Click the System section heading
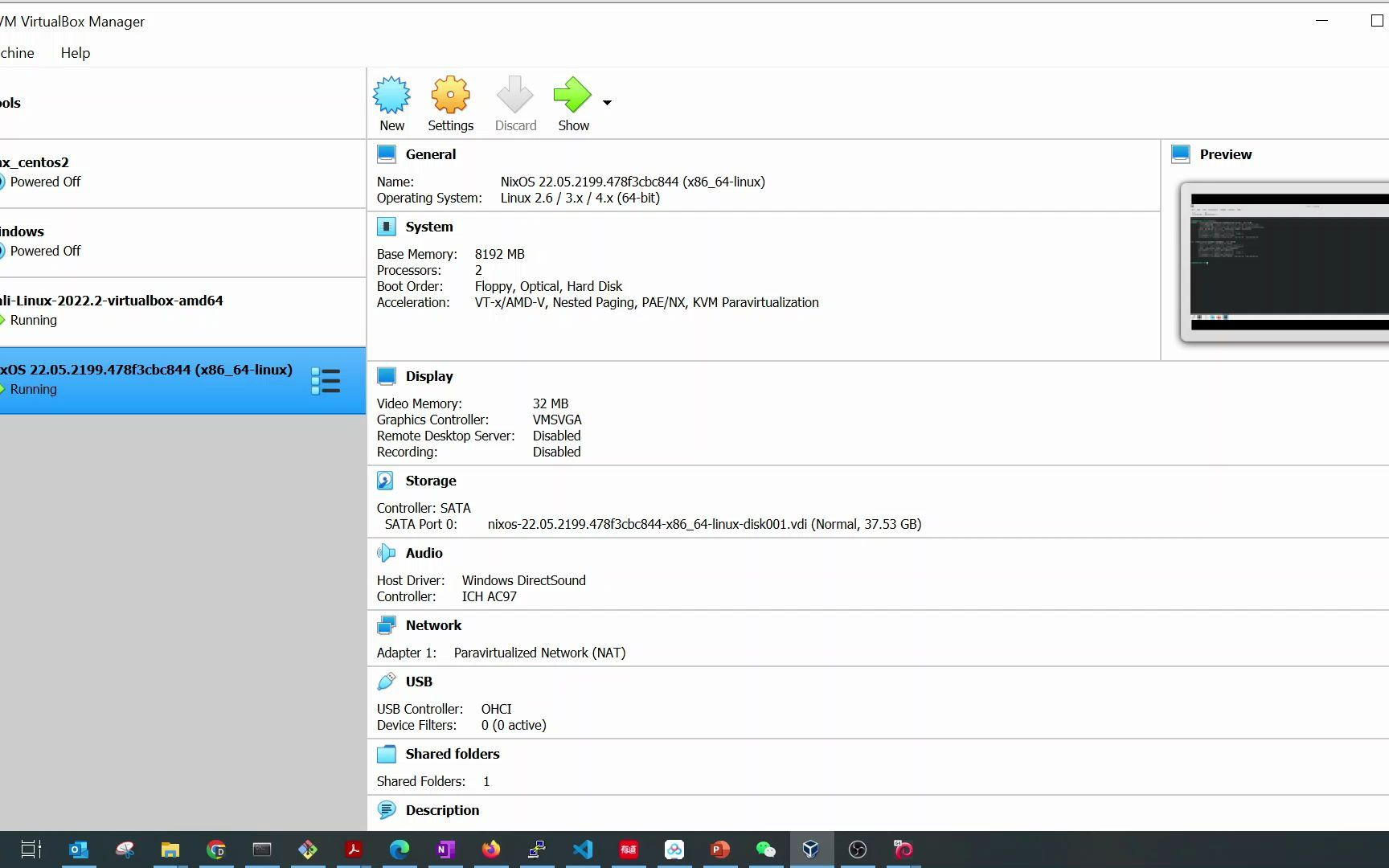This screenshot has height=868, width=1389. (429, 227)
